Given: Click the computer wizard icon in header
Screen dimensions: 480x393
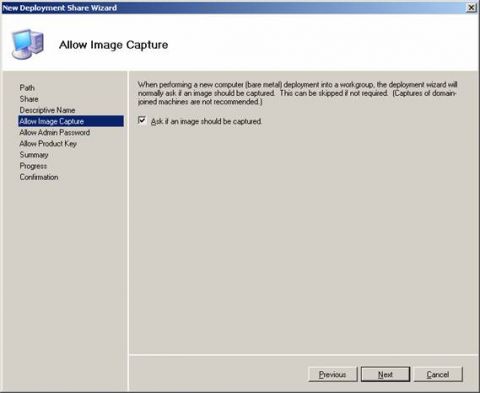Looking at the screenshot, I should (x=28, y=44).
